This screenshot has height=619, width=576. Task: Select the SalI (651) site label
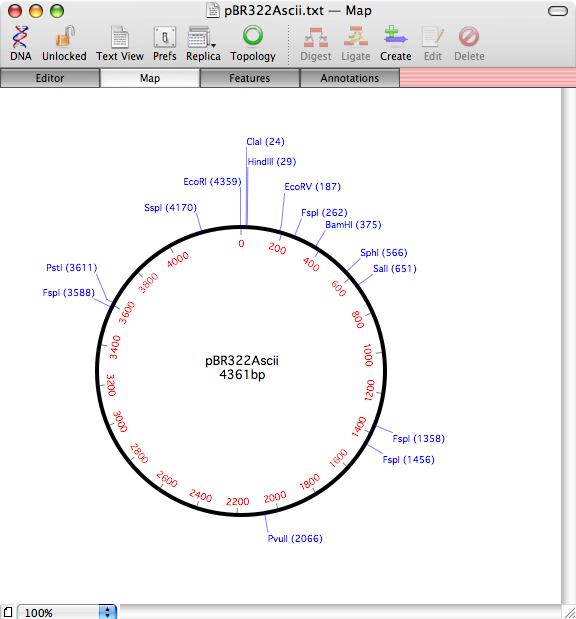pos(395,269)
